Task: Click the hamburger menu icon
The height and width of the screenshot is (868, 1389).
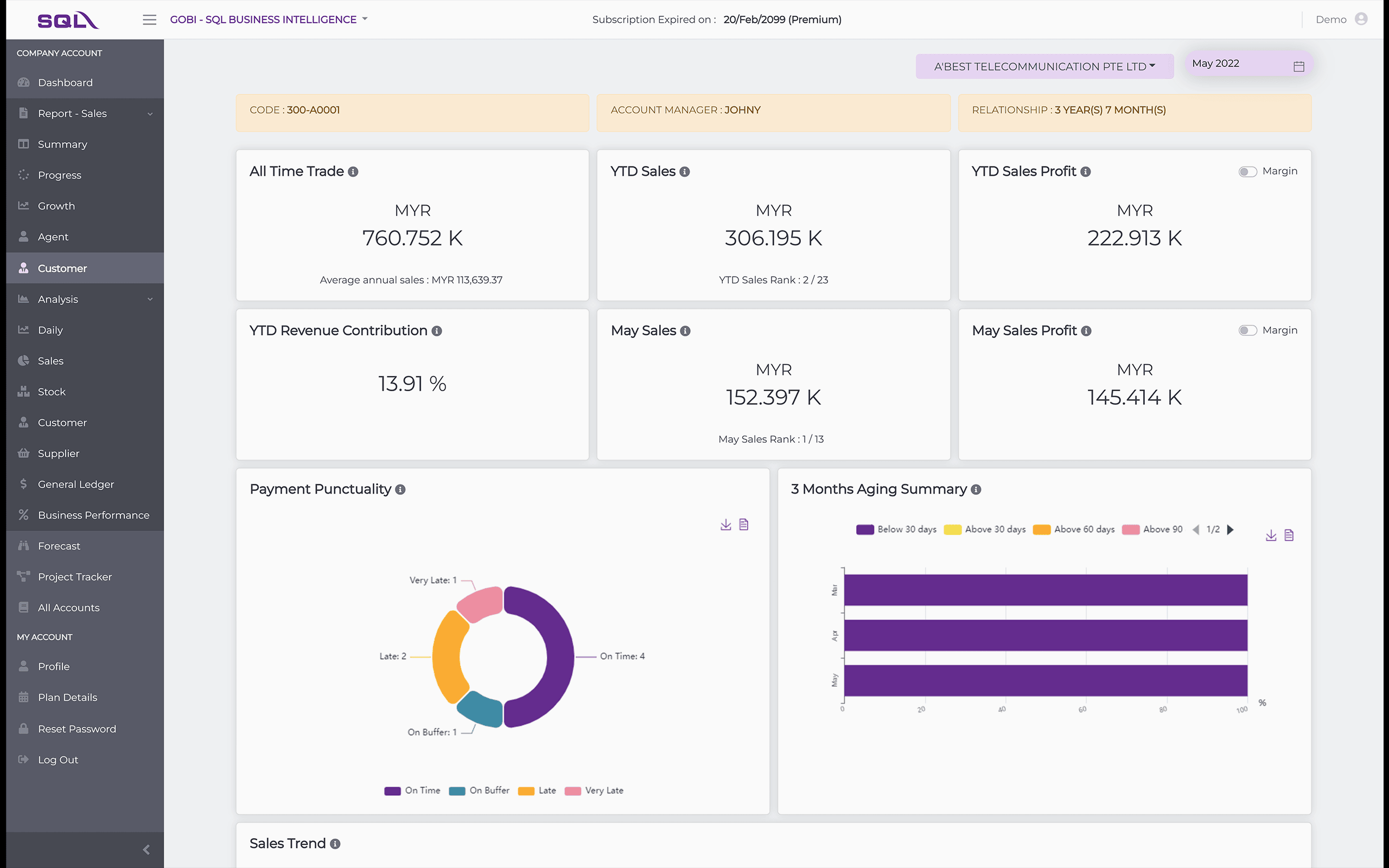Action: 149,20
